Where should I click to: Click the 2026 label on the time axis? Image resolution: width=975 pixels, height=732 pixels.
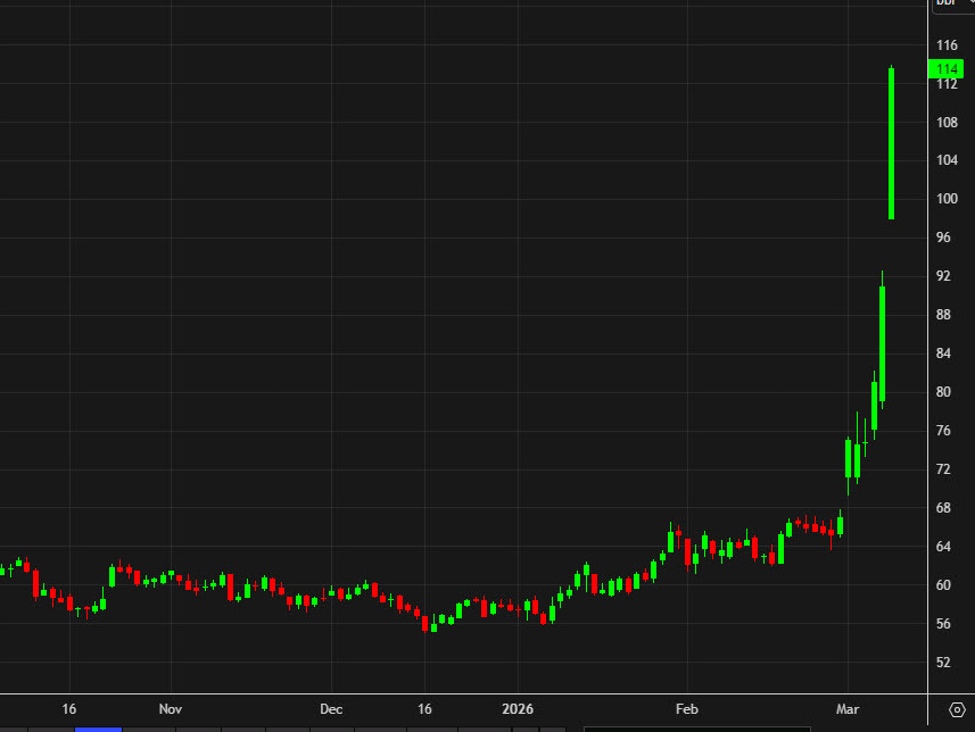click(x=519, y=709)
